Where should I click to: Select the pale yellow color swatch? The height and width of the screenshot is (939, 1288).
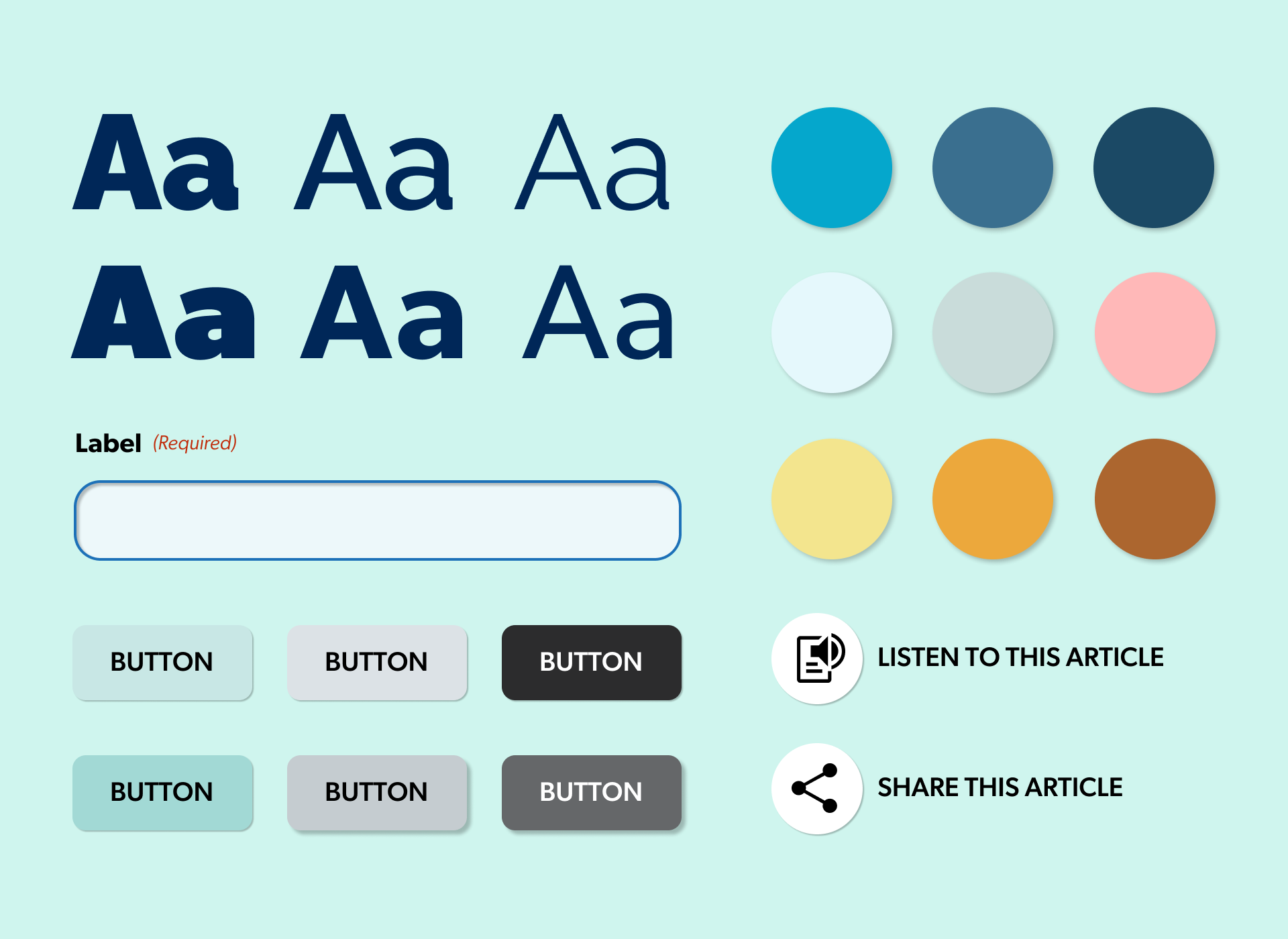[x=832, y=499]
